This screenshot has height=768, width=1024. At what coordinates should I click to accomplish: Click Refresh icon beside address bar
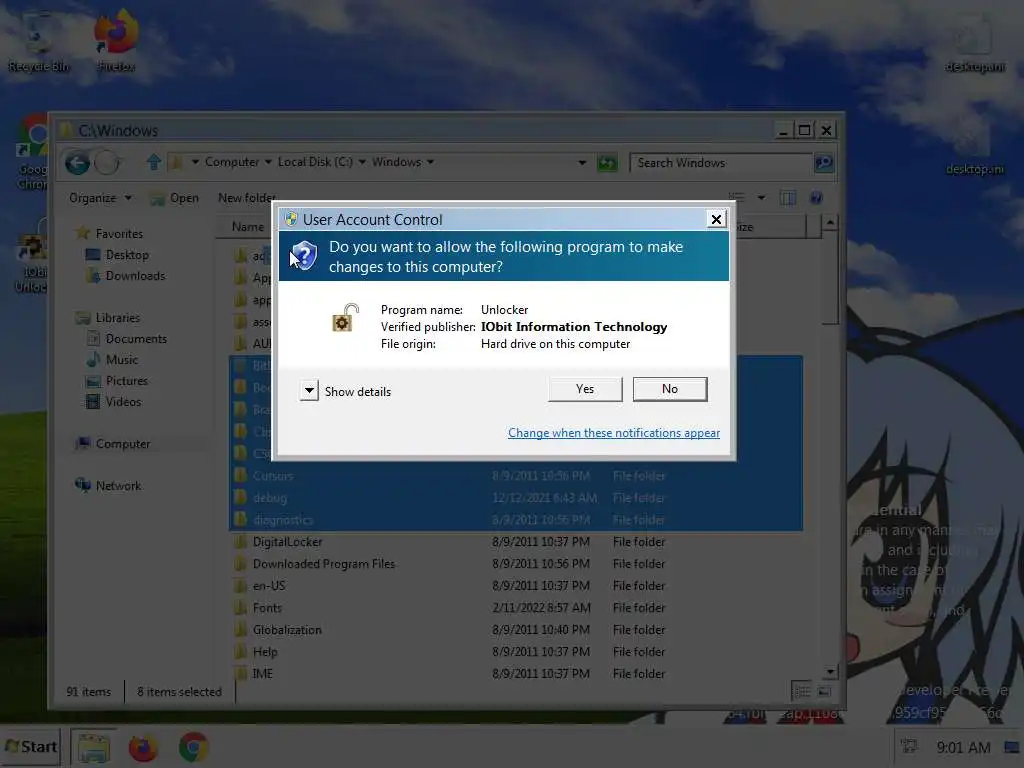(607, 163)
